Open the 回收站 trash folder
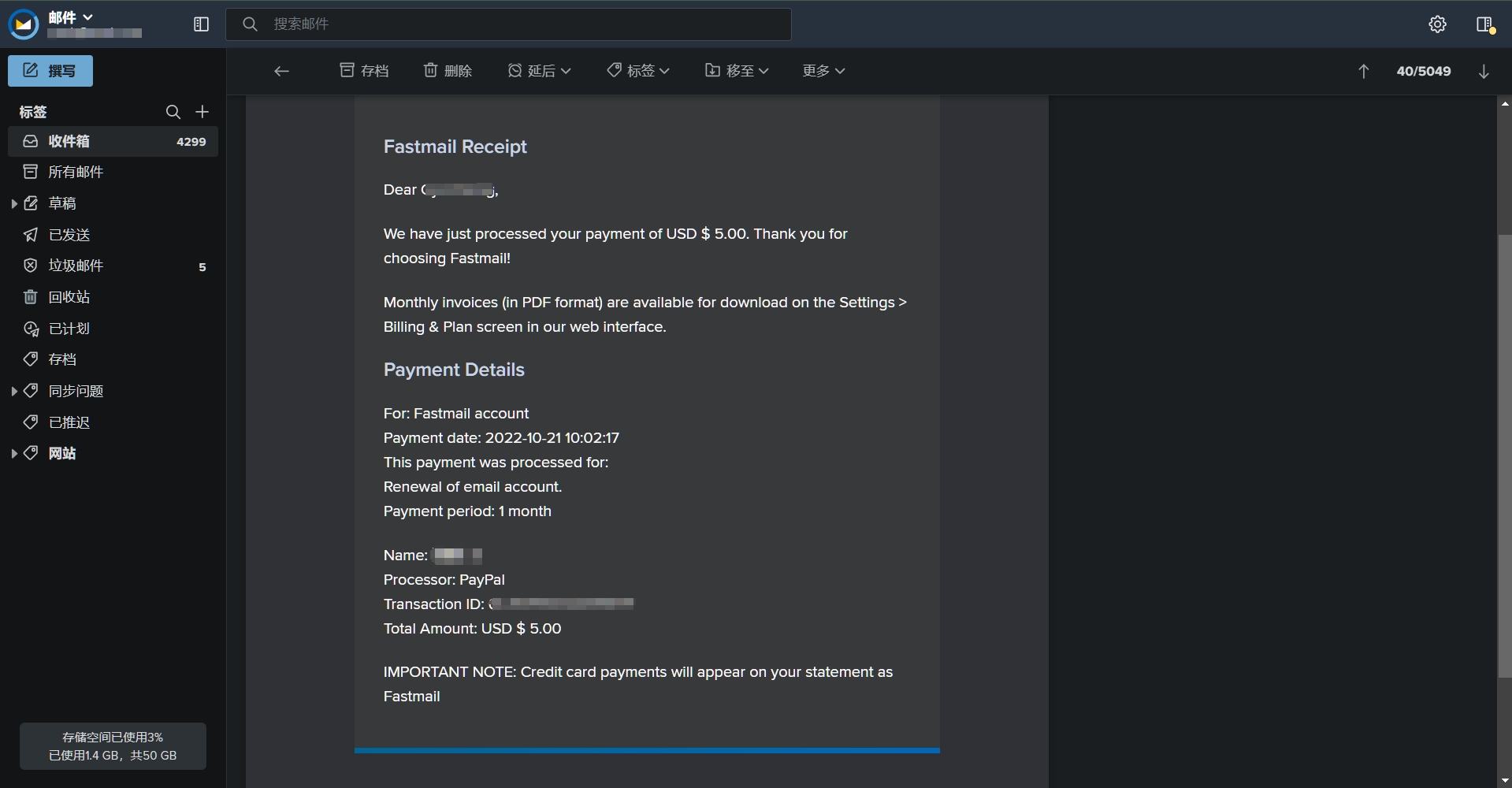 (x=113, y=297)
